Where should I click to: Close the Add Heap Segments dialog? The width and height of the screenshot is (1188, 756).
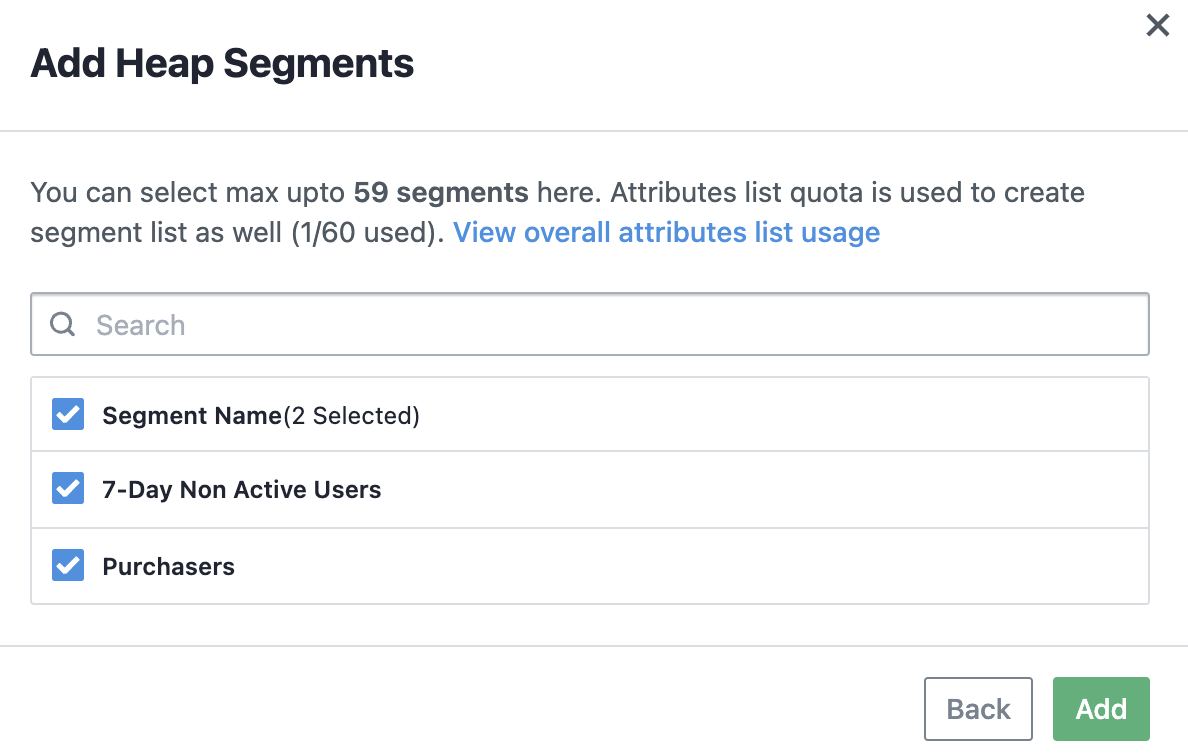click(1157, 26)
